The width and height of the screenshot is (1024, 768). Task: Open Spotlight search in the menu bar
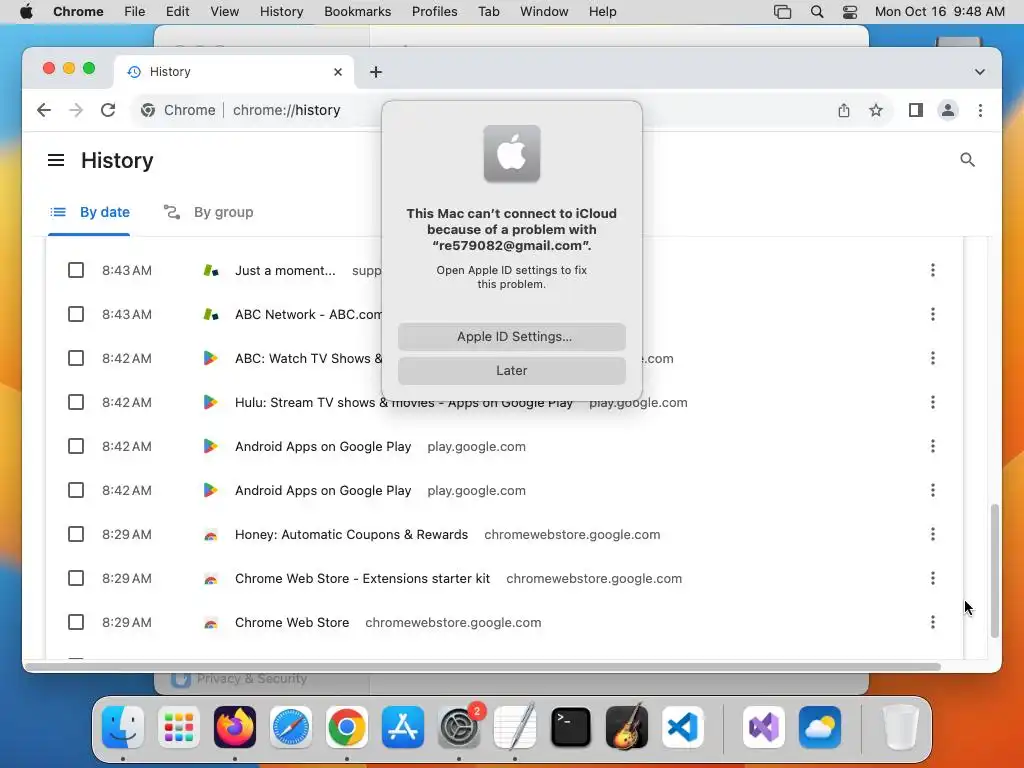tap(816, 12)
